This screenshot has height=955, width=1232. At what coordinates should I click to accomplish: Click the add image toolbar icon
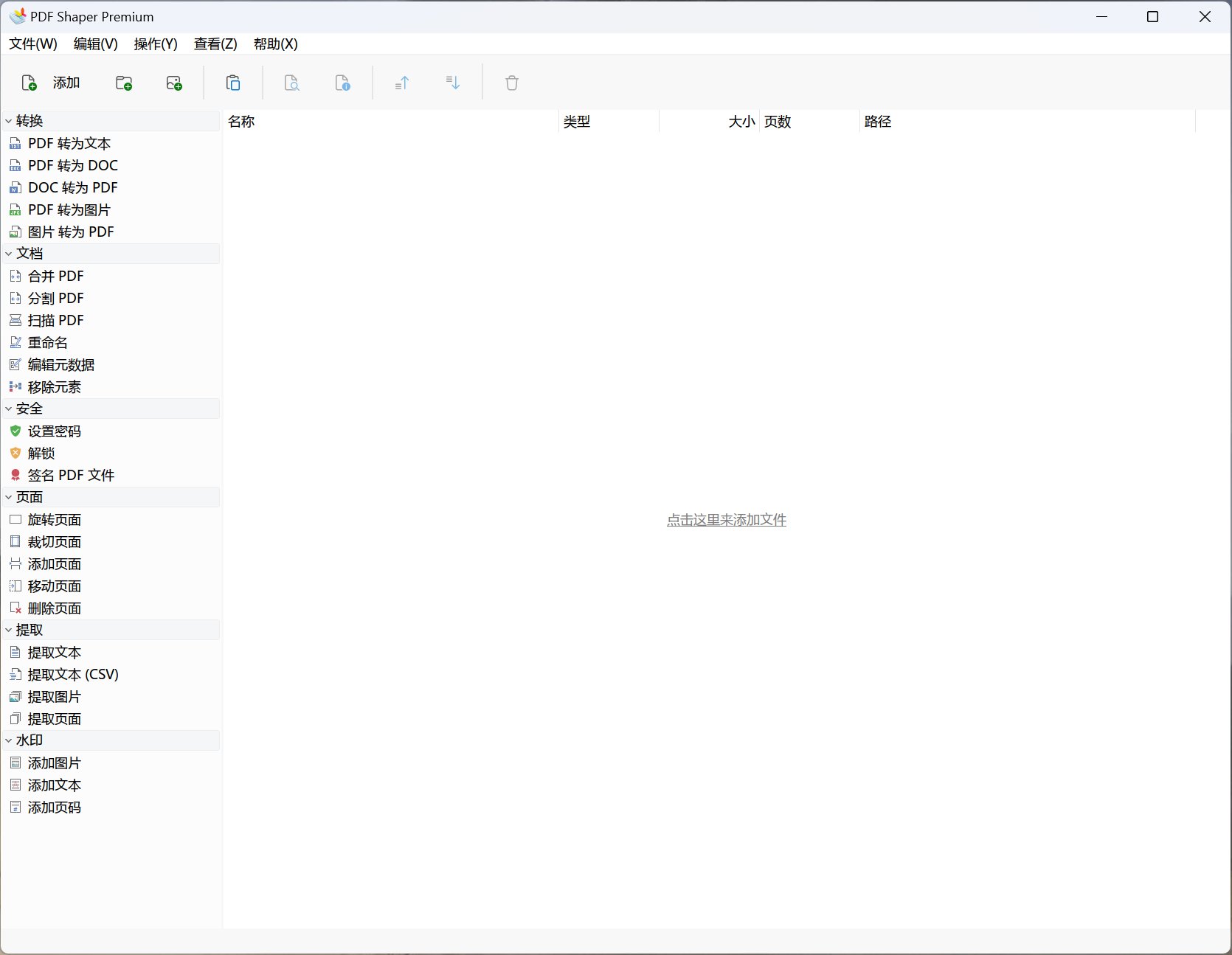[x=174, y=83]
